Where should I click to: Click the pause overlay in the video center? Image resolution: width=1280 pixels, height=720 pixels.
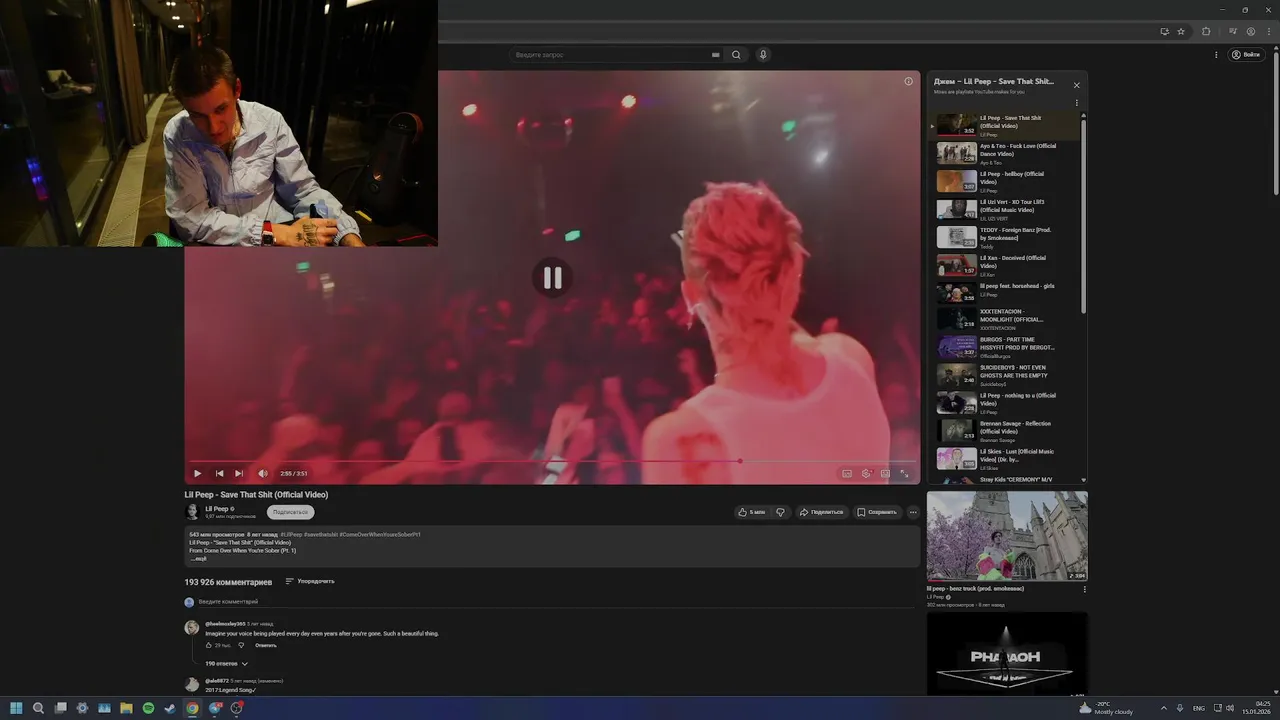pyautogui.click(x=552, y=278)
